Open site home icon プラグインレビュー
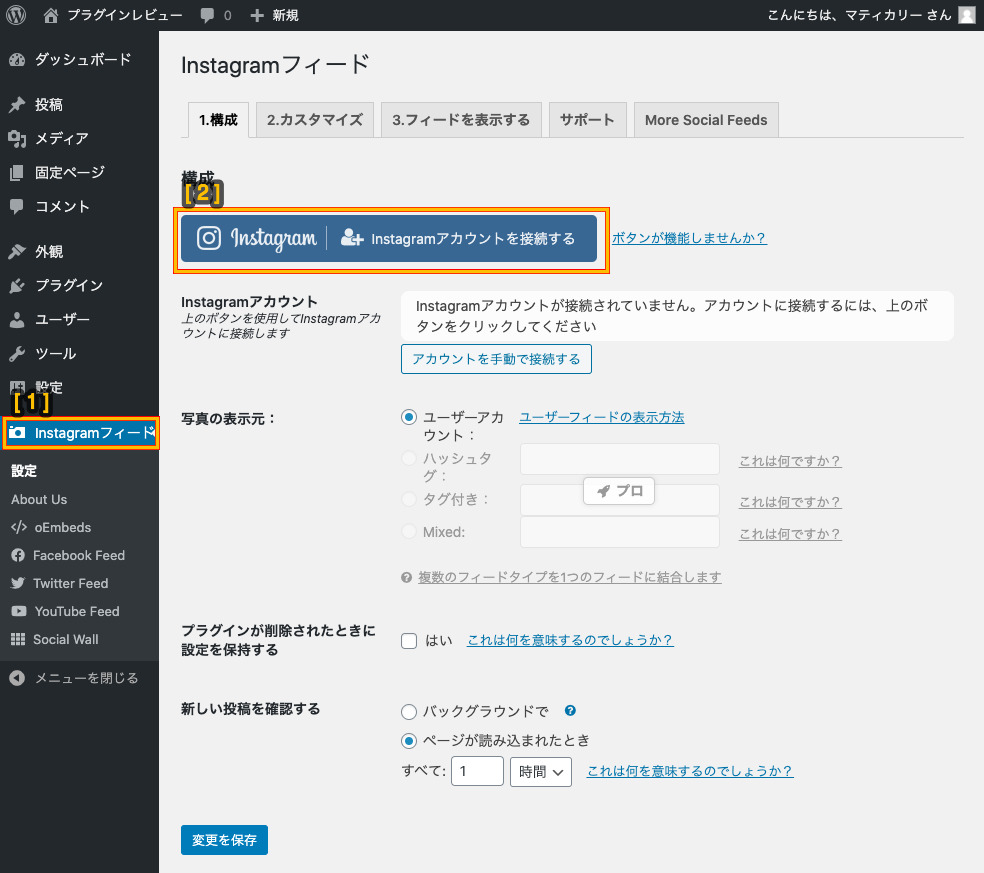The width and height of the screenshot is (984, 873). (51, 15)
